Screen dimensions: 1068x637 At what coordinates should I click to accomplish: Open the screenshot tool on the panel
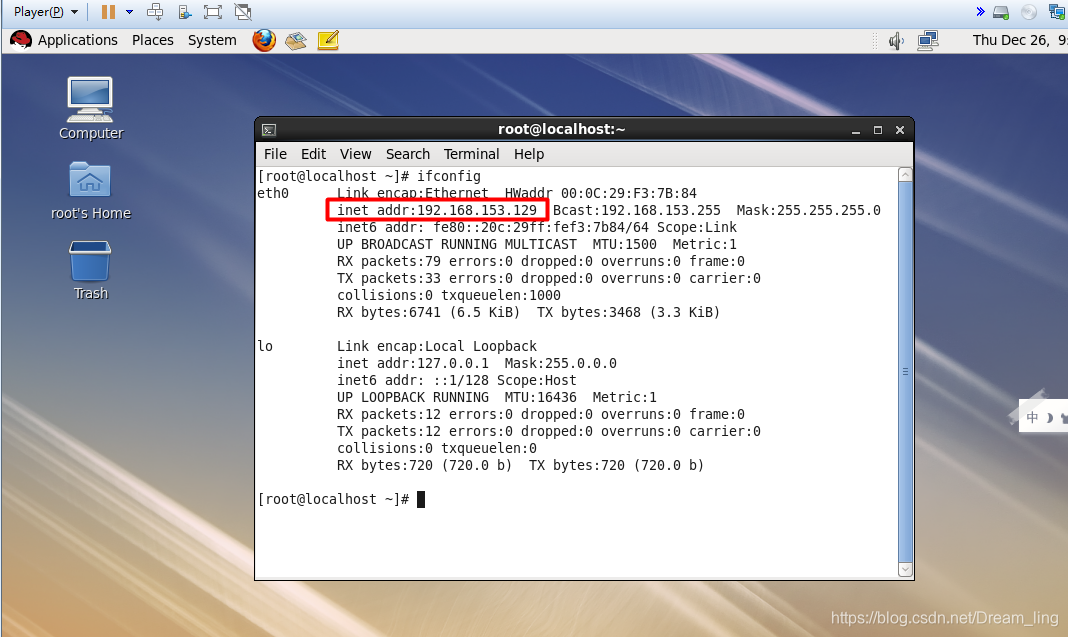296,40
